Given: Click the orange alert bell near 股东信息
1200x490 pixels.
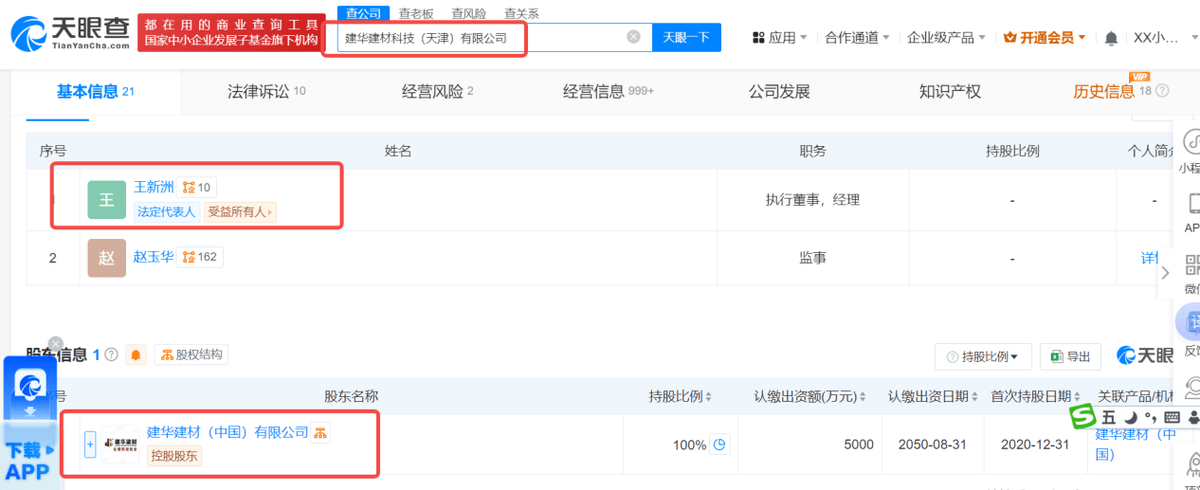Looking at the screenshot, I should [136, 355].
